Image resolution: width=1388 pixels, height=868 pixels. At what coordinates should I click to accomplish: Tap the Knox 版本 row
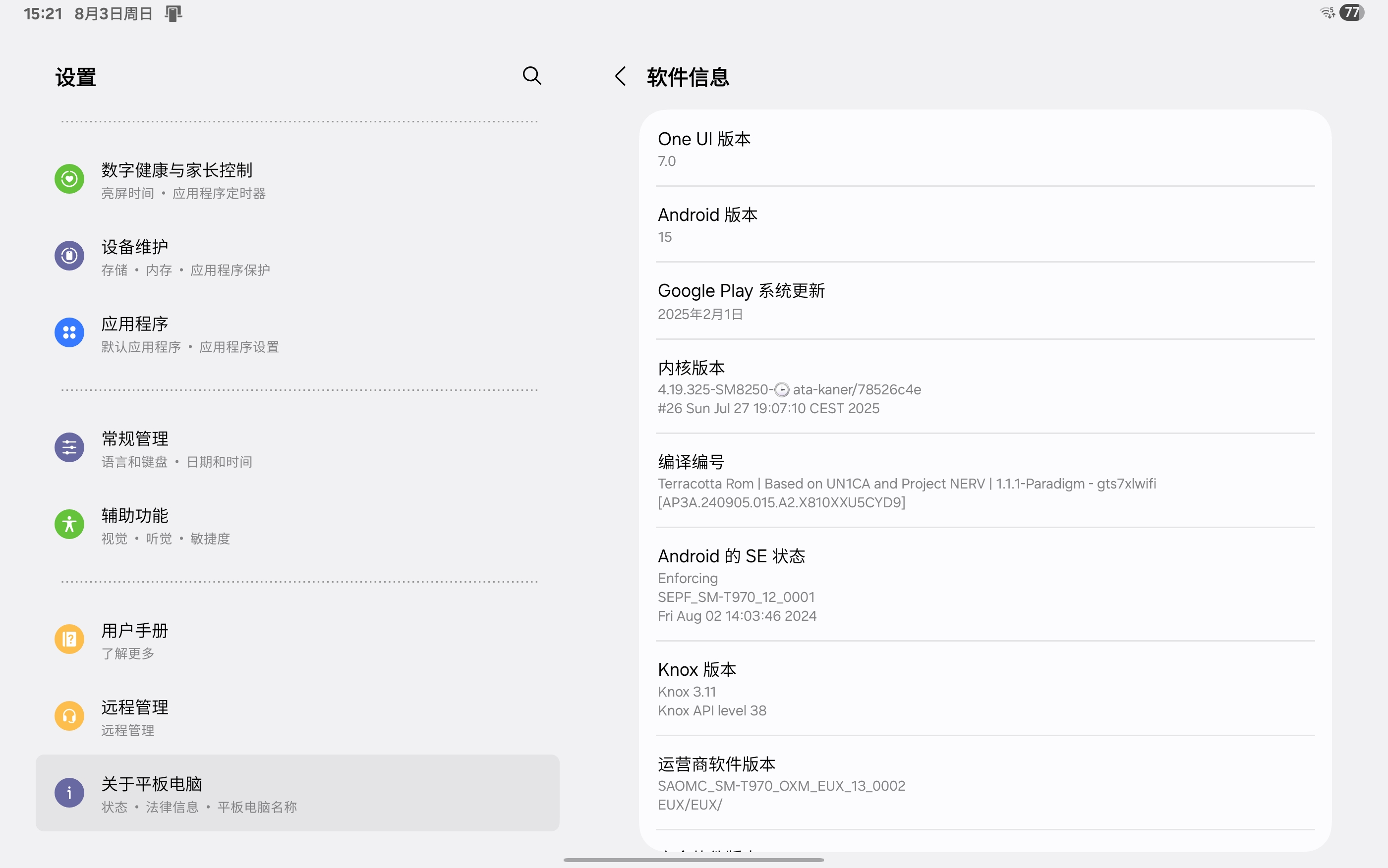985,688
